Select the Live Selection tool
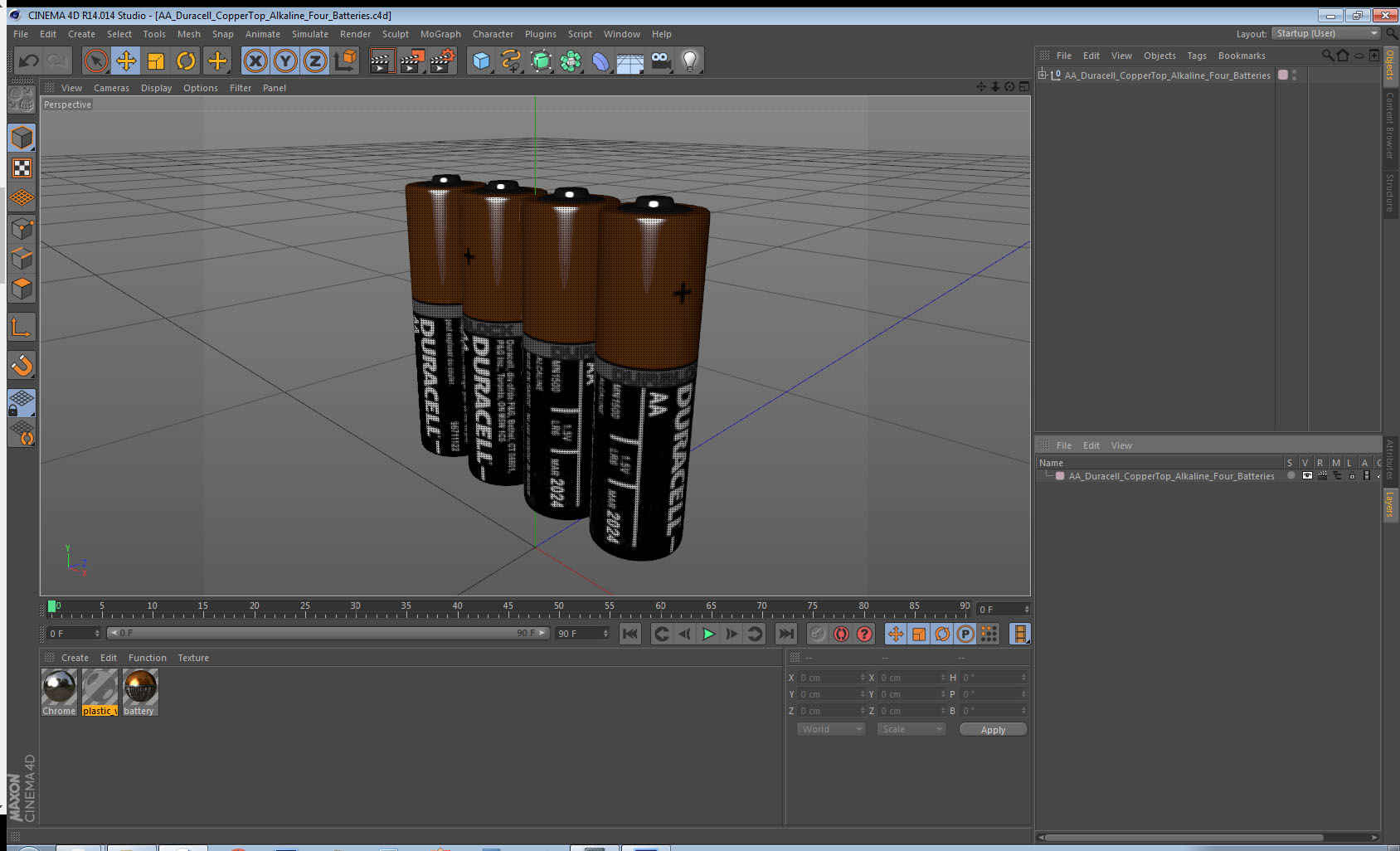This screenshot has width=1400, height=851. click(96, 61)
